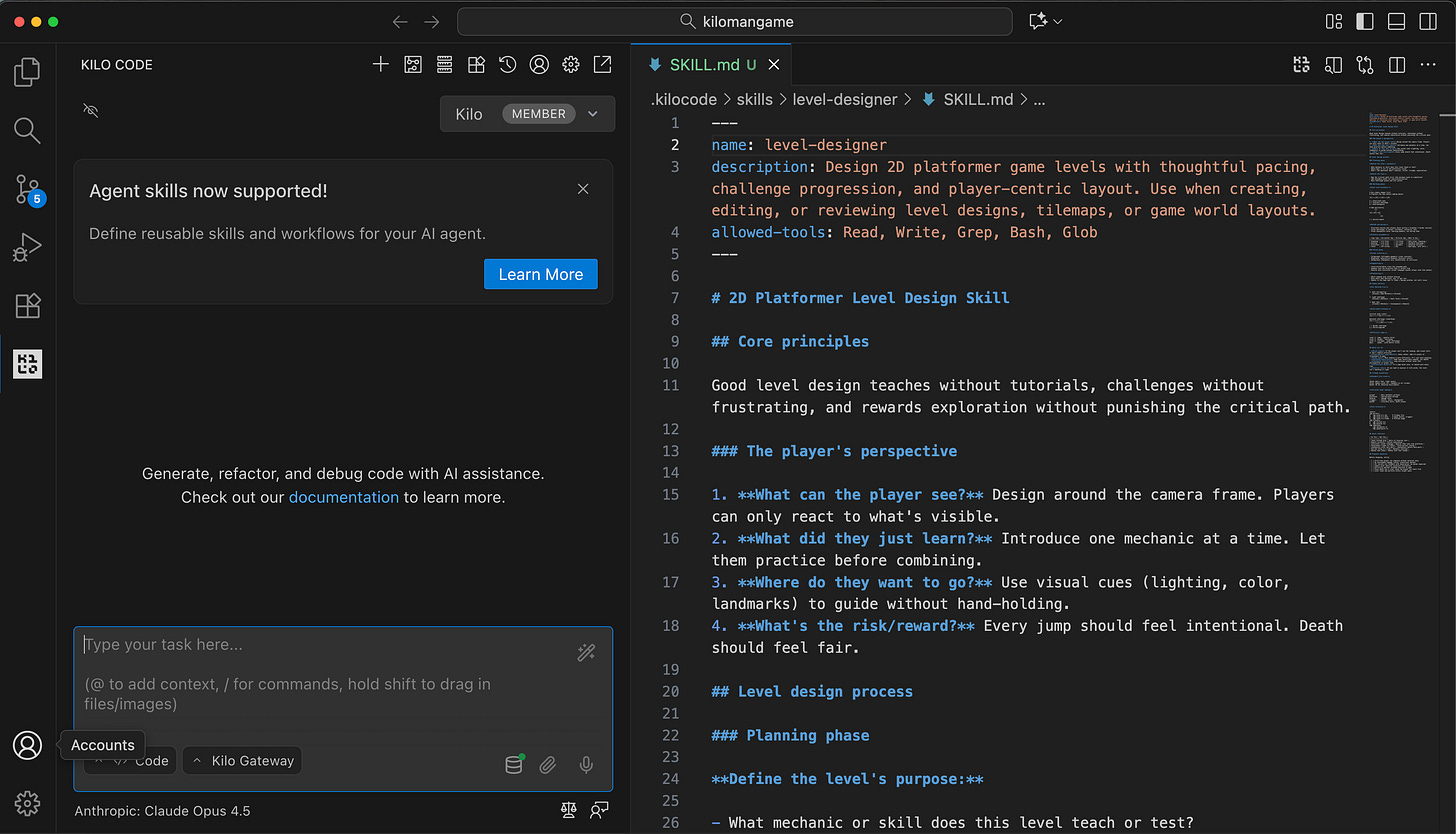This screenshot has height=834, width=1456.
Task: Toggle the bottom panel layout button
Action: (1397, 21)
